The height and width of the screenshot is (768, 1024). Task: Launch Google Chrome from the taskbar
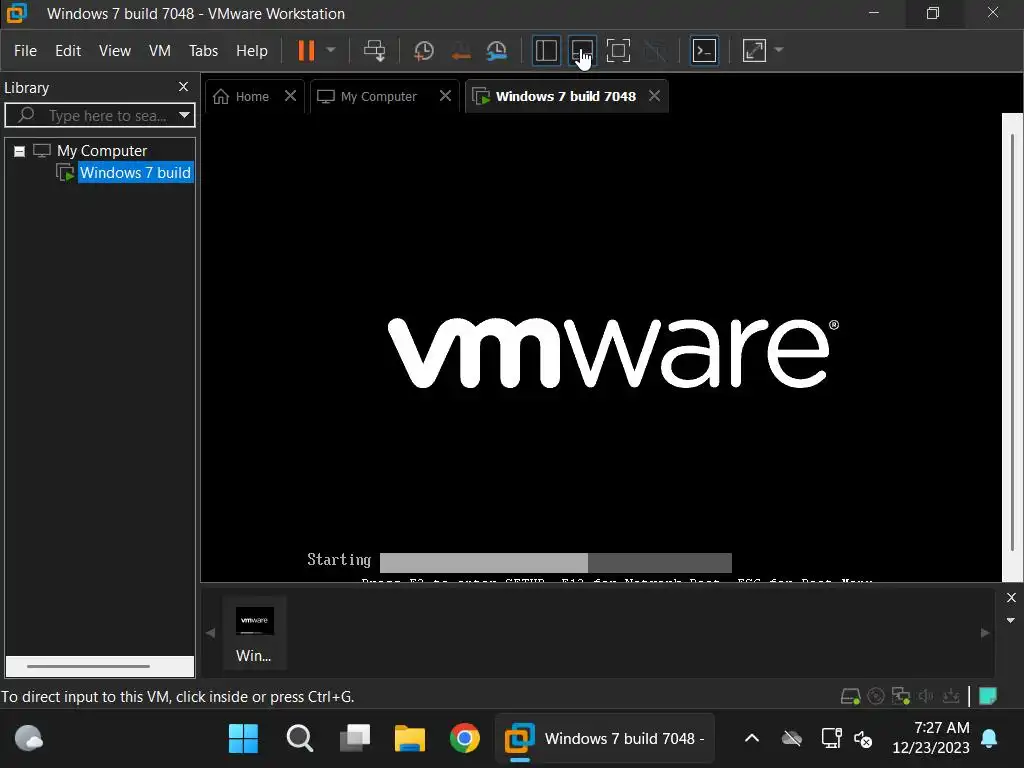pyautogui.click(x=465, y=739)
